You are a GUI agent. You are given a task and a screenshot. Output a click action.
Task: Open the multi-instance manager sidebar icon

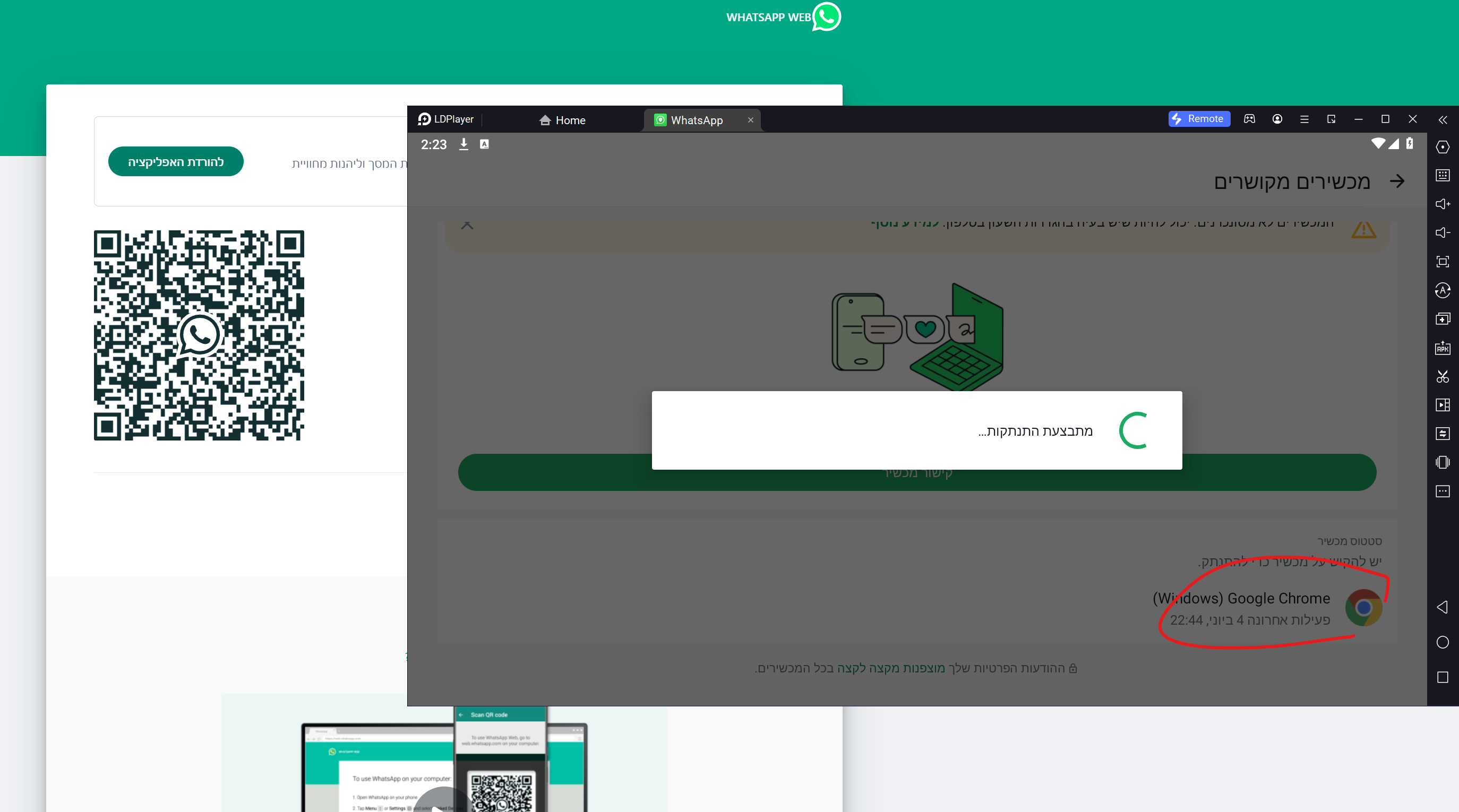(1442, 319)
